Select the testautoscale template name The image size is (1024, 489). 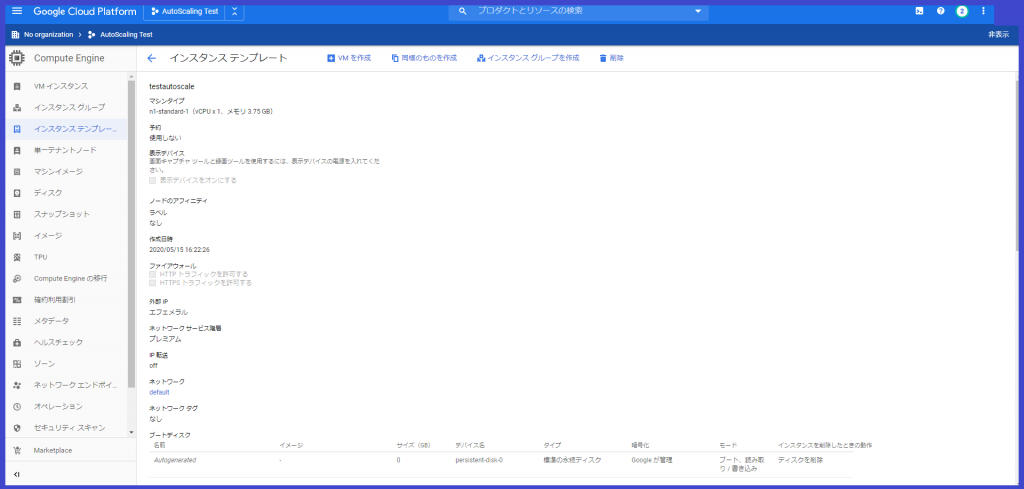click(172, 86)
